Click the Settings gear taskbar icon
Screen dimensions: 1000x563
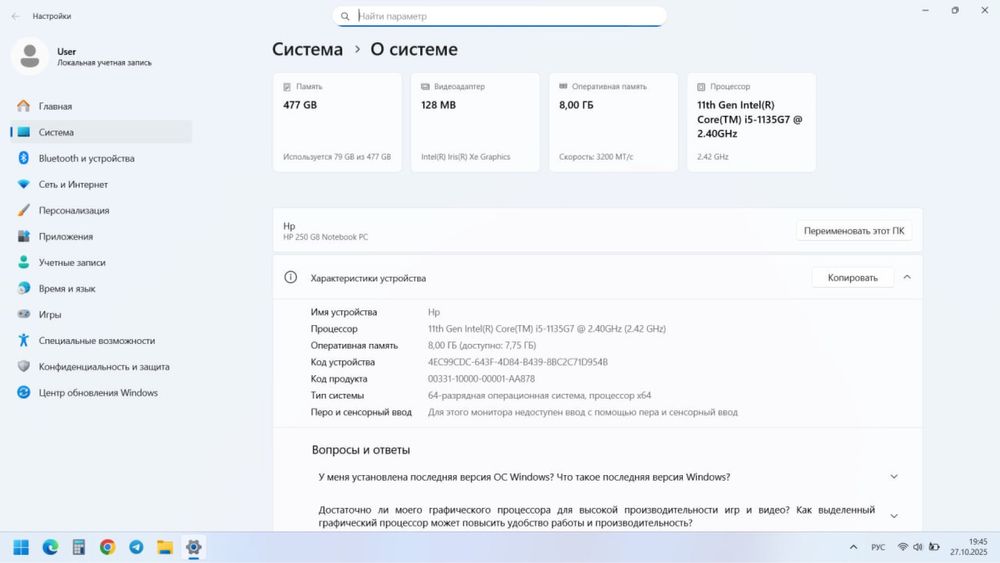(194, 547)
